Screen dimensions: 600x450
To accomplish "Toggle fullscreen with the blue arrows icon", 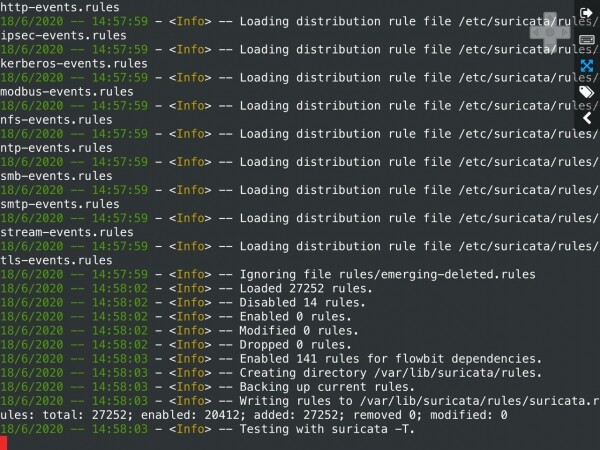I will pos(587,66).
